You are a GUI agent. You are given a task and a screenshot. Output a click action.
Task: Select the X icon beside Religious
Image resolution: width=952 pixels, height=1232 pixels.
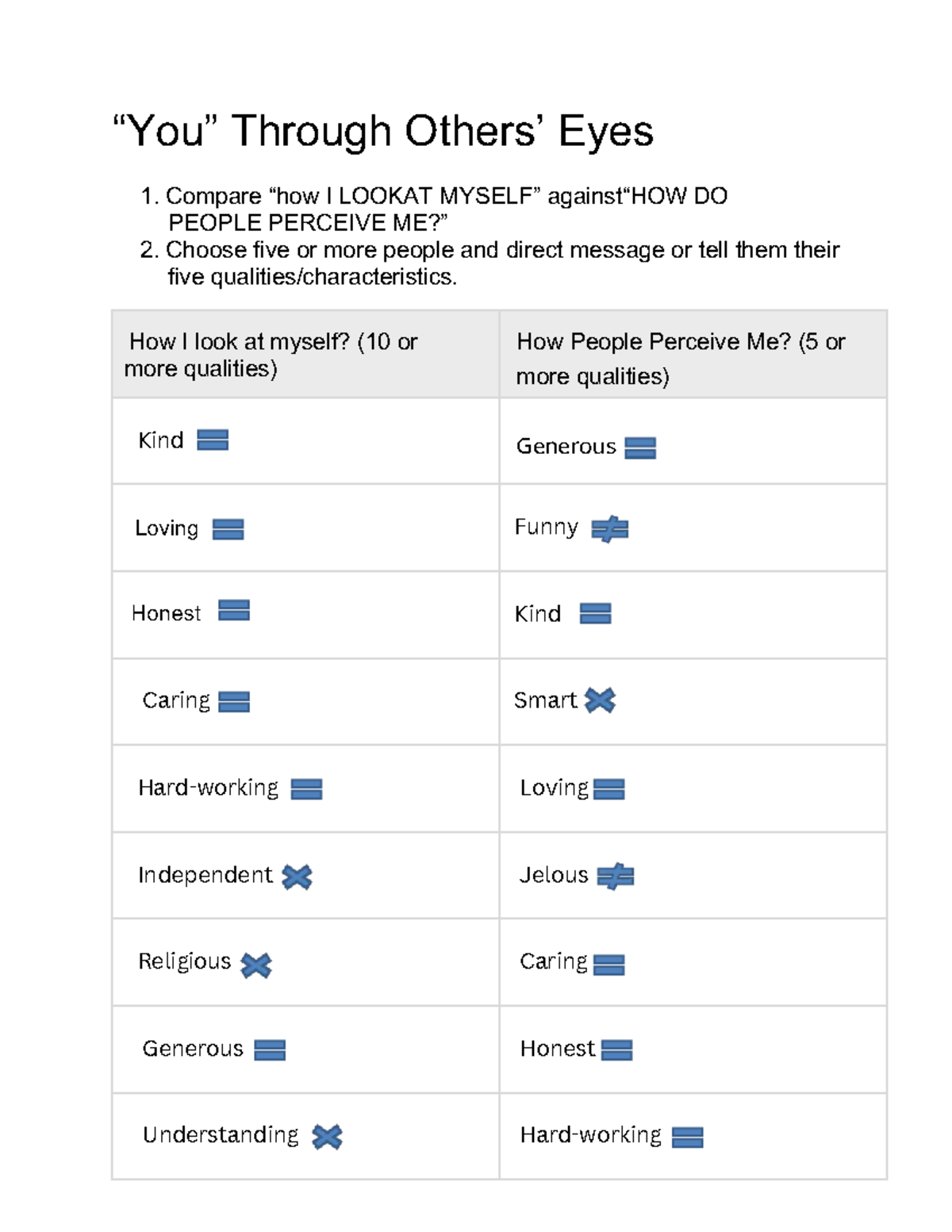coord(256,965)
